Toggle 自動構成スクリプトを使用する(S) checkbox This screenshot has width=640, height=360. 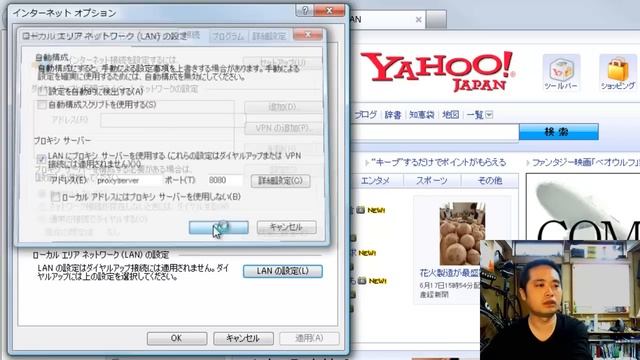click(42, 105)
